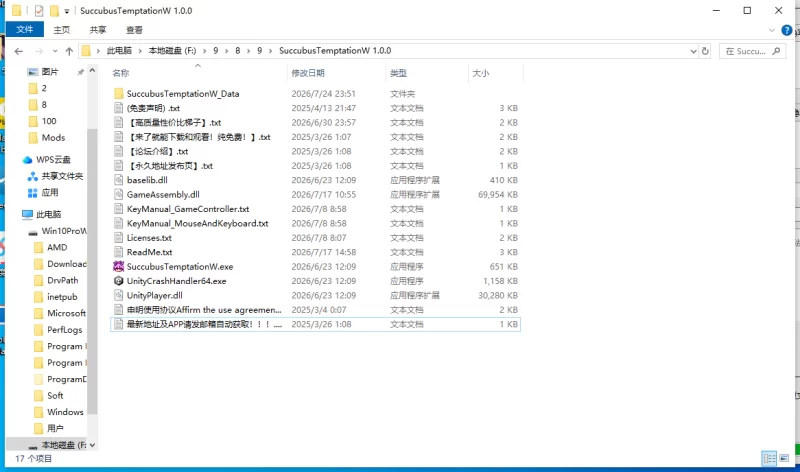Viewport: 800px width, 472px height.
Task: Switch to large icons view layout
Action: (784, 458)
